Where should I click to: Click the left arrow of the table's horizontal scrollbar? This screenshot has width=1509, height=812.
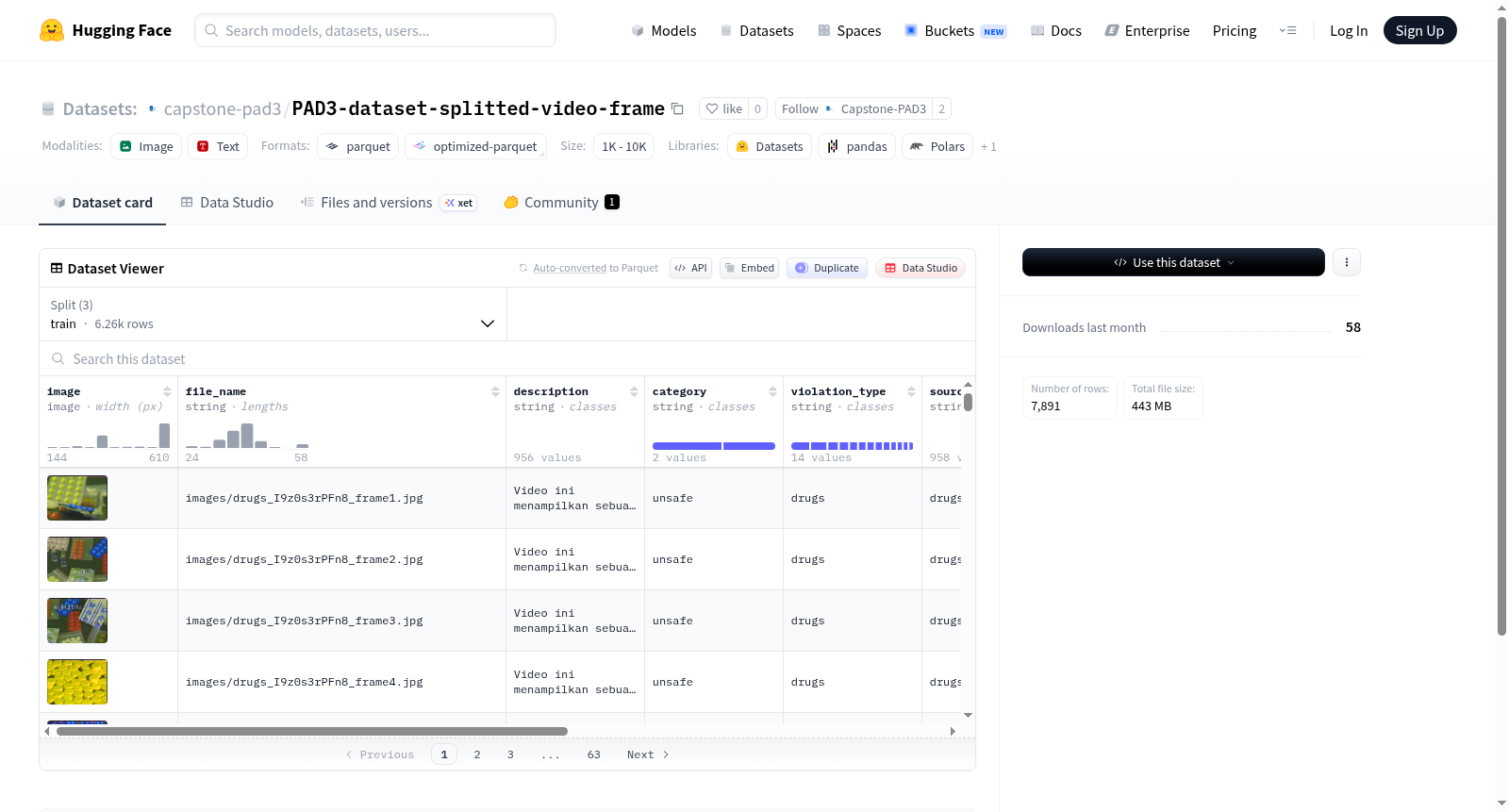(x=47, y=731)
